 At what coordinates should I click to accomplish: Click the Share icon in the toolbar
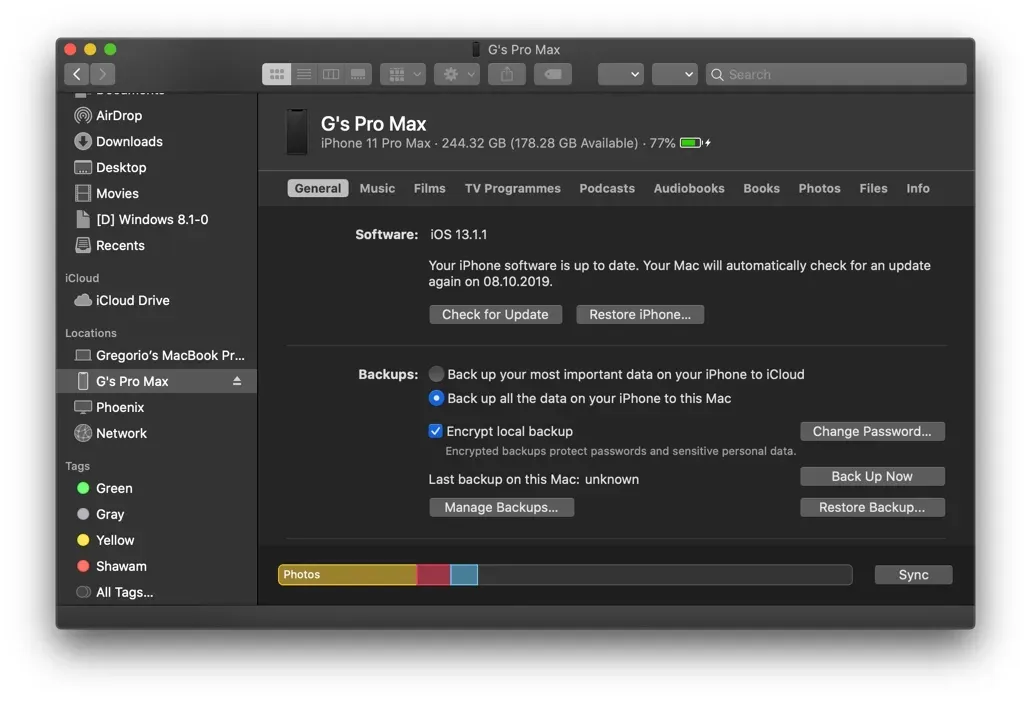506,73
